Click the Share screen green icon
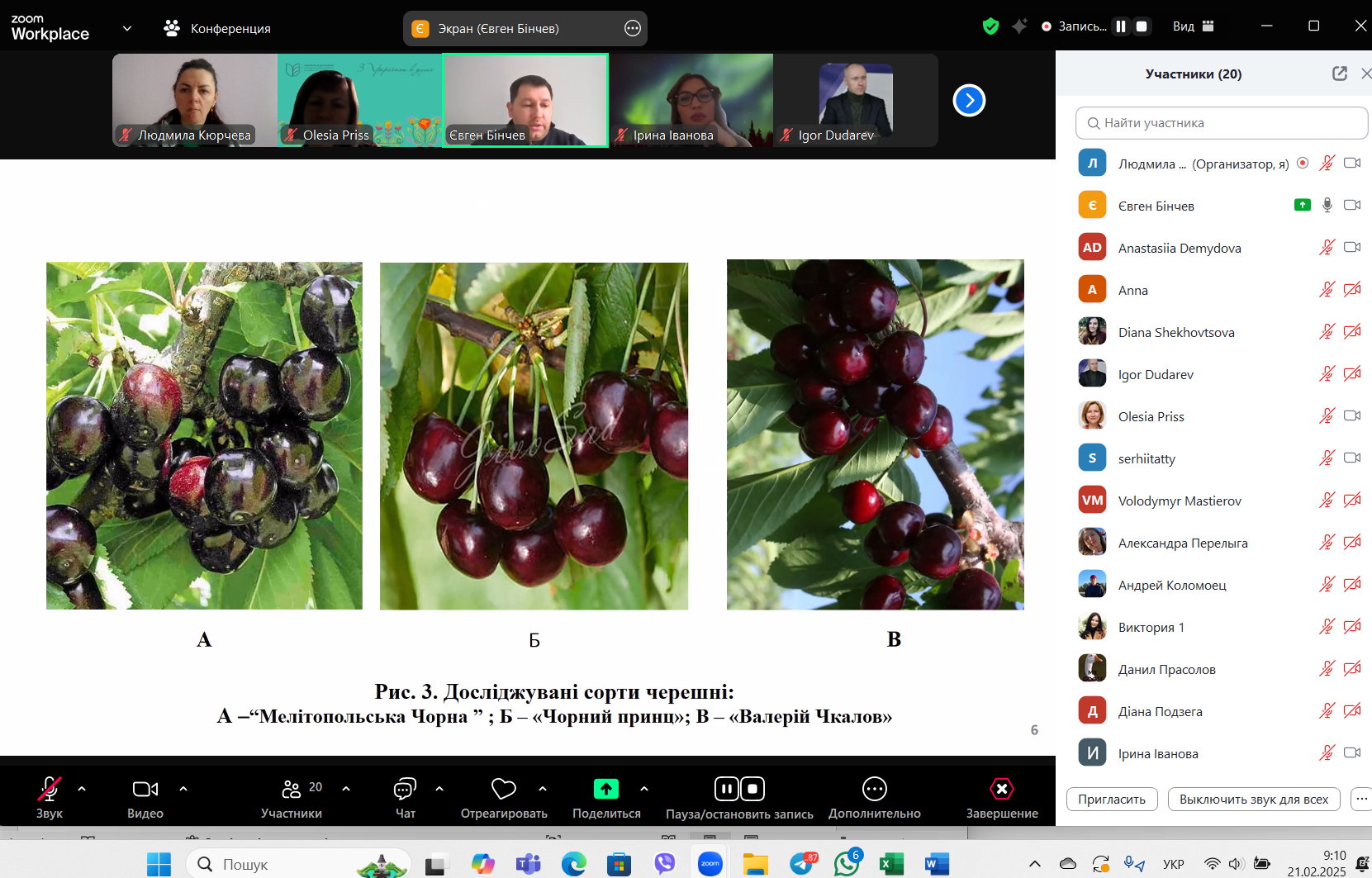 (606, 790)
